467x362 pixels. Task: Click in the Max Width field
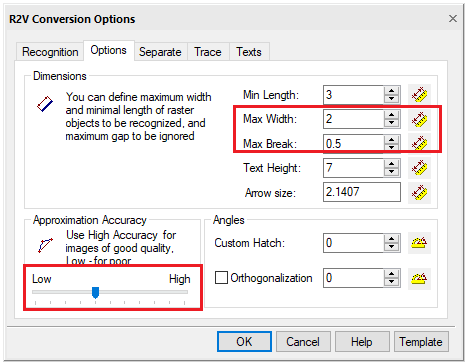pos(353,119)
